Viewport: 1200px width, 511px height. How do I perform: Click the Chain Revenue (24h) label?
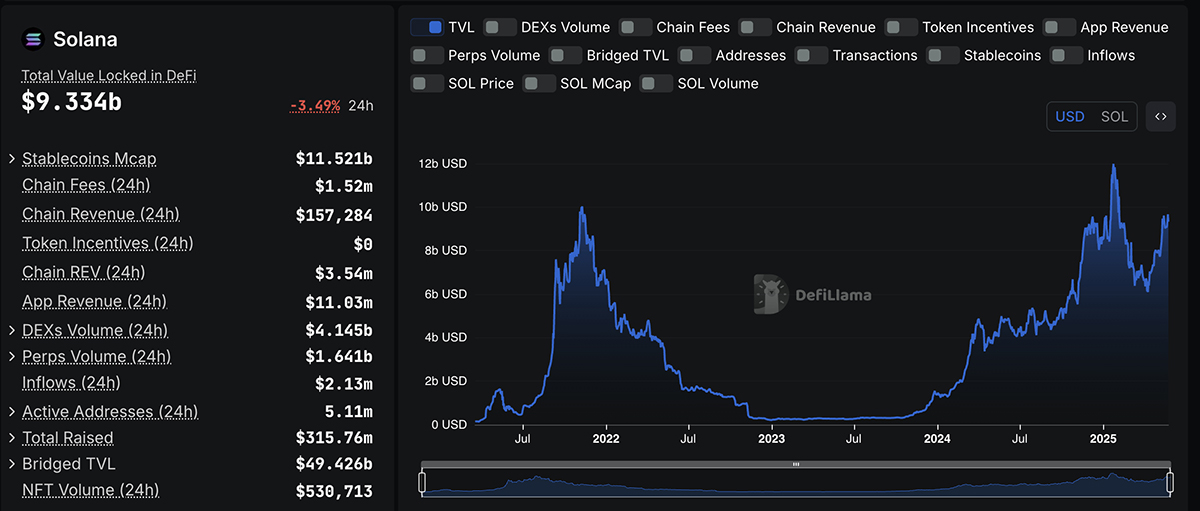click(101, 214)
